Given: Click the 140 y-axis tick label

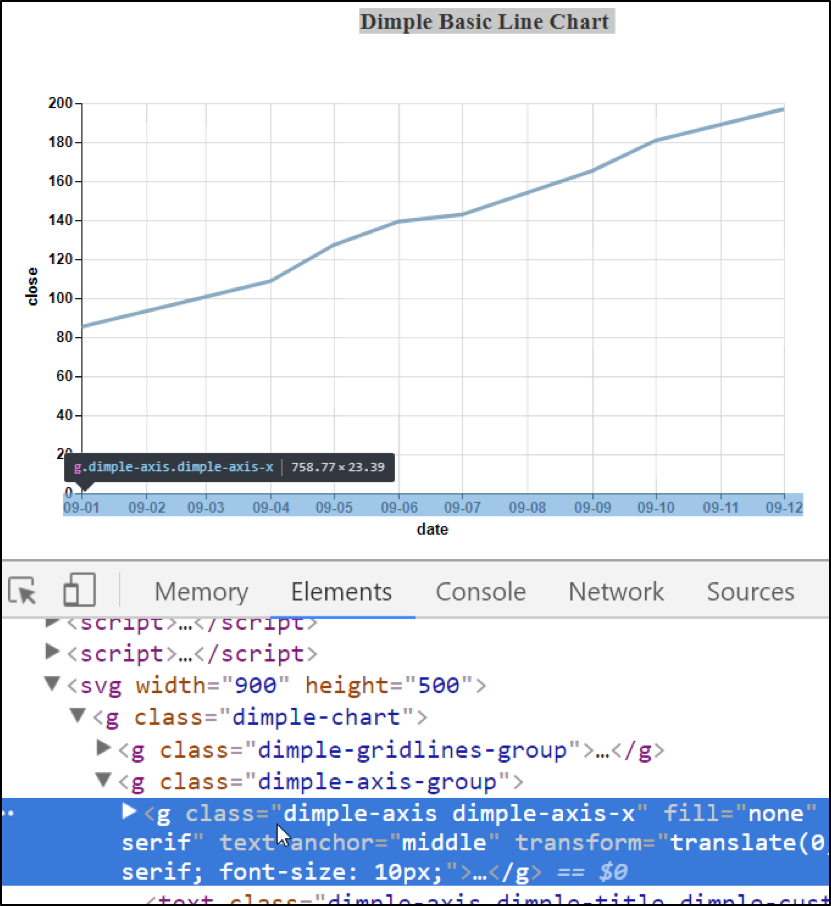Looking at the screenshot, I should click(x=60, y=220).
